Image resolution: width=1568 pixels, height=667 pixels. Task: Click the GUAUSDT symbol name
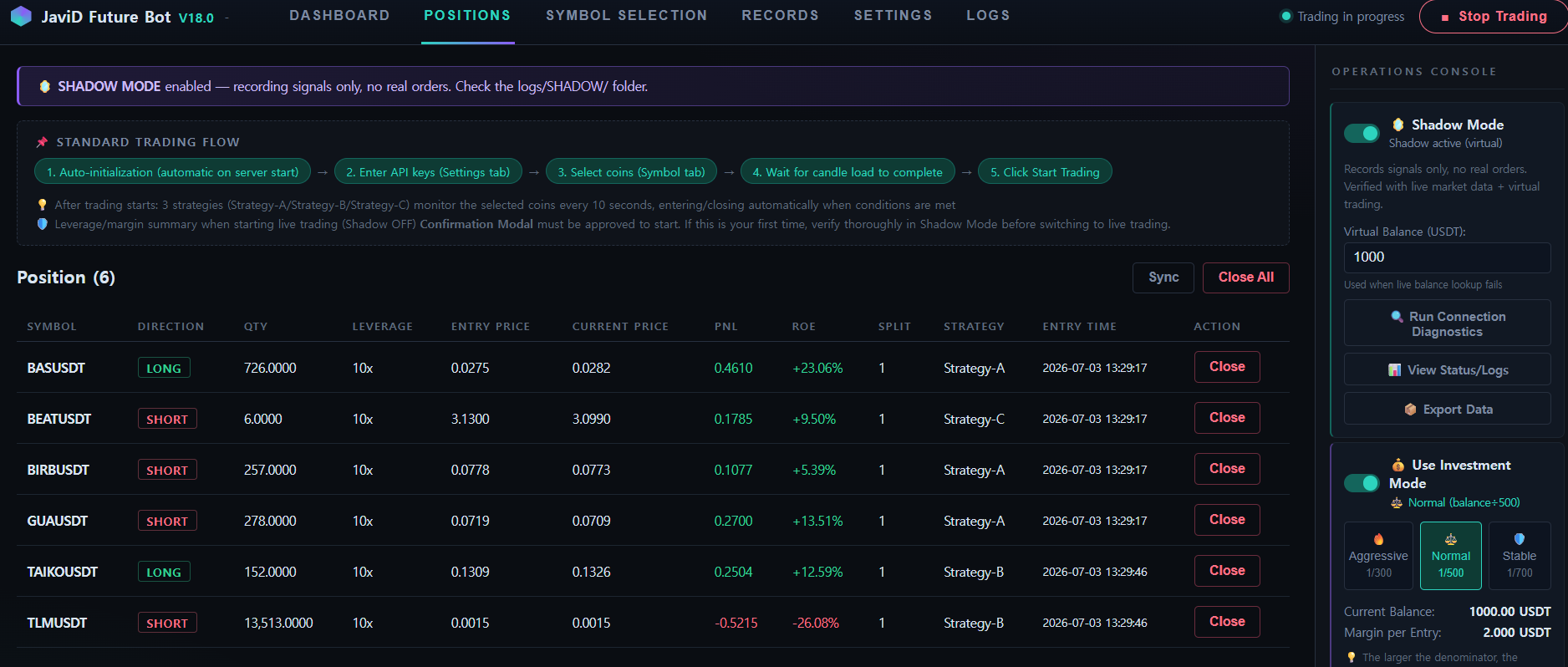pos(57,521)
